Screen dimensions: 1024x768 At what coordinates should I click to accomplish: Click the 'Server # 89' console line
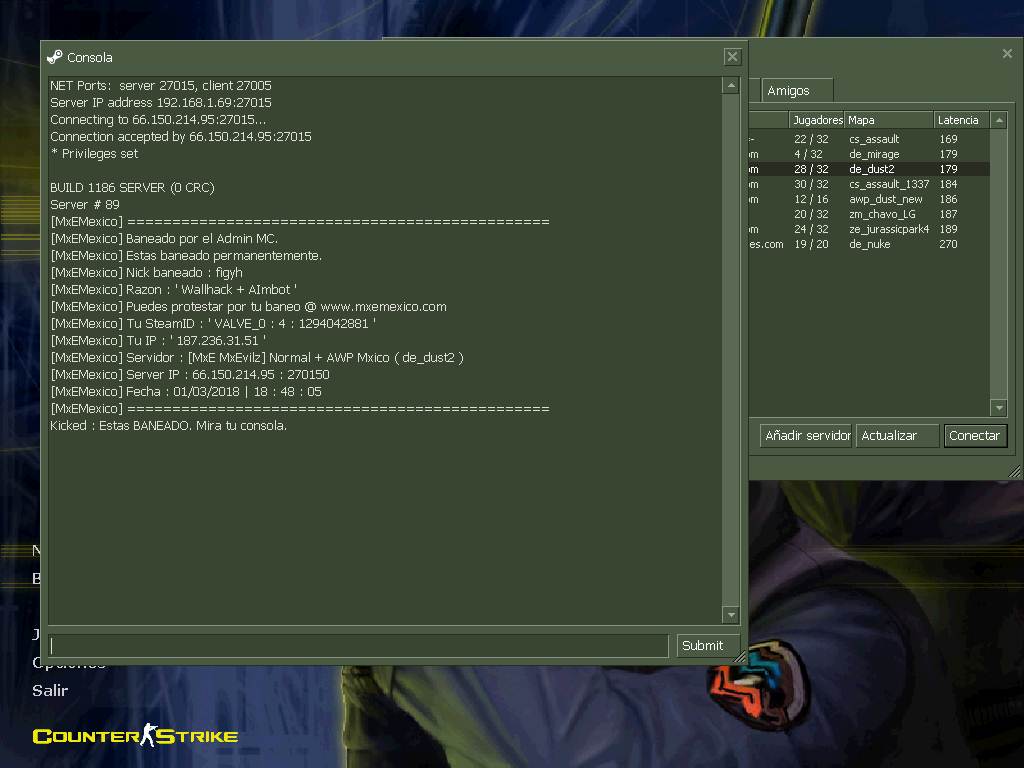(x=85, y=204)
